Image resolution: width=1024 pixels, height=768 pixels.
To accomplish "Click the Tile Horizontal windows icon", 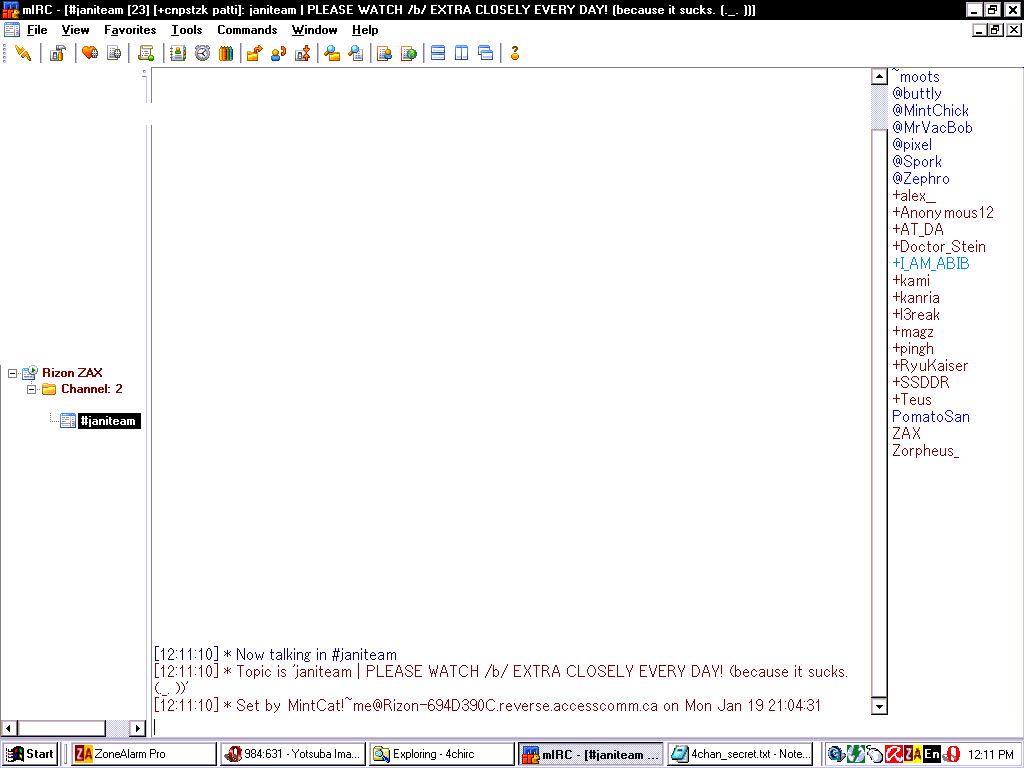I will pos(438,53).
